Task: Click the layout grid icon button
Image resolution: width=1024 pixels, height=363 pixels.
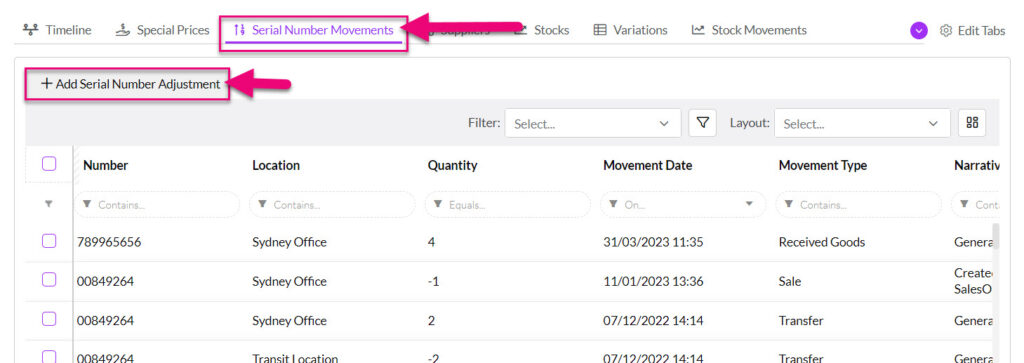Action: click(972, 123)
